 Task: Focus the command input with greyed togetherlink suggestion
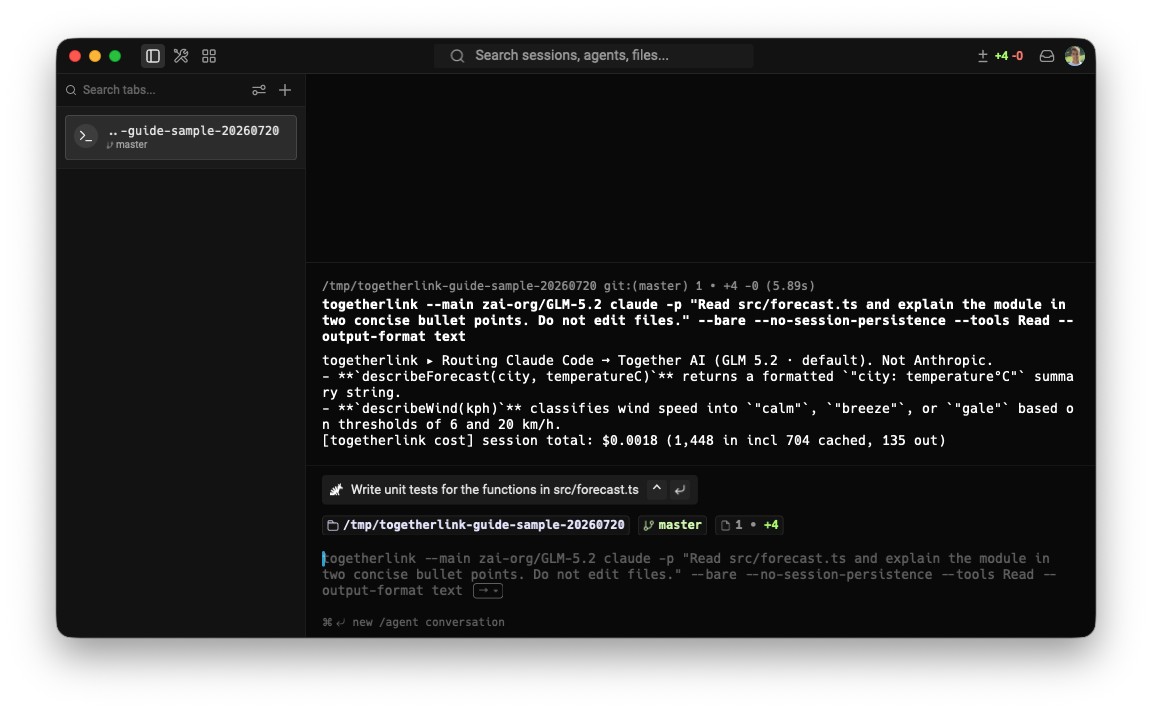[689, 575]
